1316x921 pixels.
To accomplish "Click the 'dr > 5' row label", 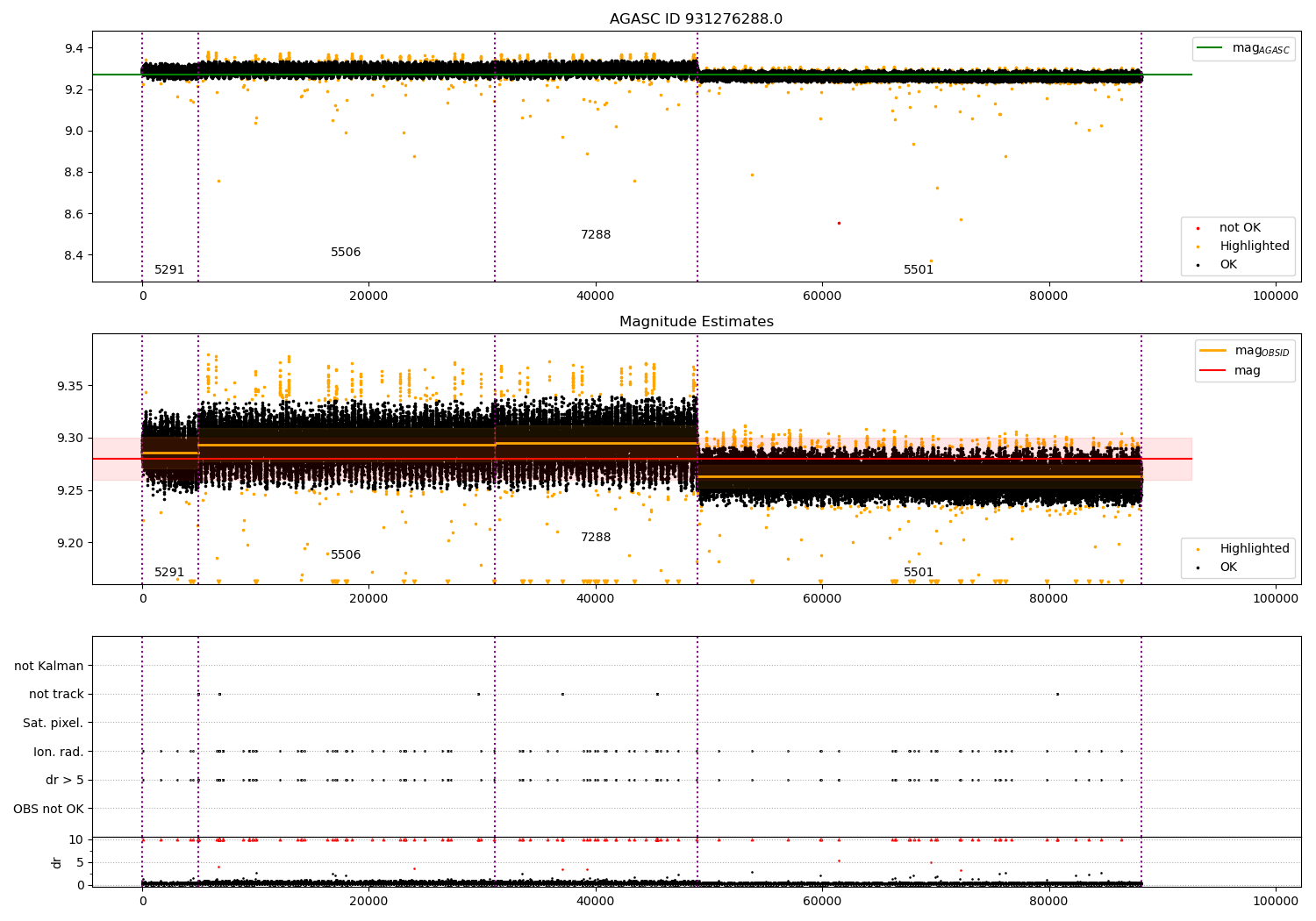I will point(64,780).
